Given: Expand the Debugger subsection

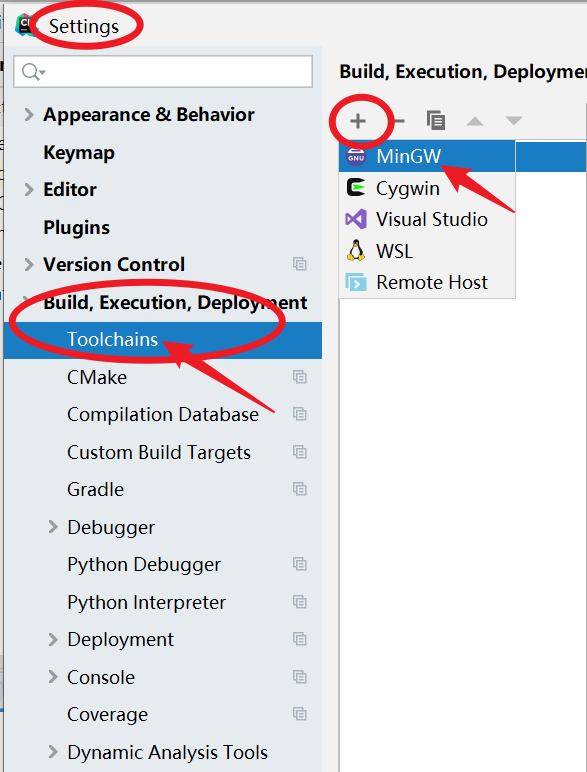Looking at the screenshot, I should pos(53,527).
